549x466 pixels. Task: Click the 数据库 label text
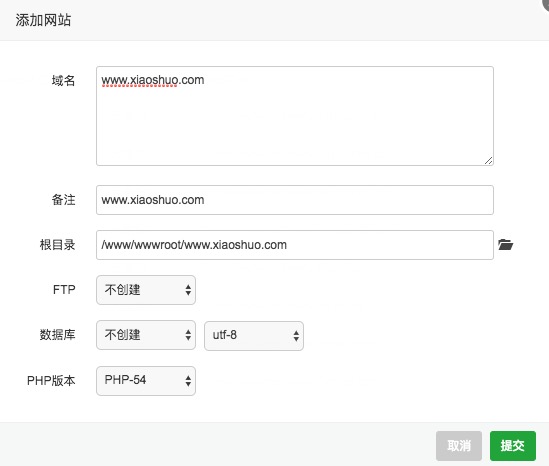[x=57, y=335]
